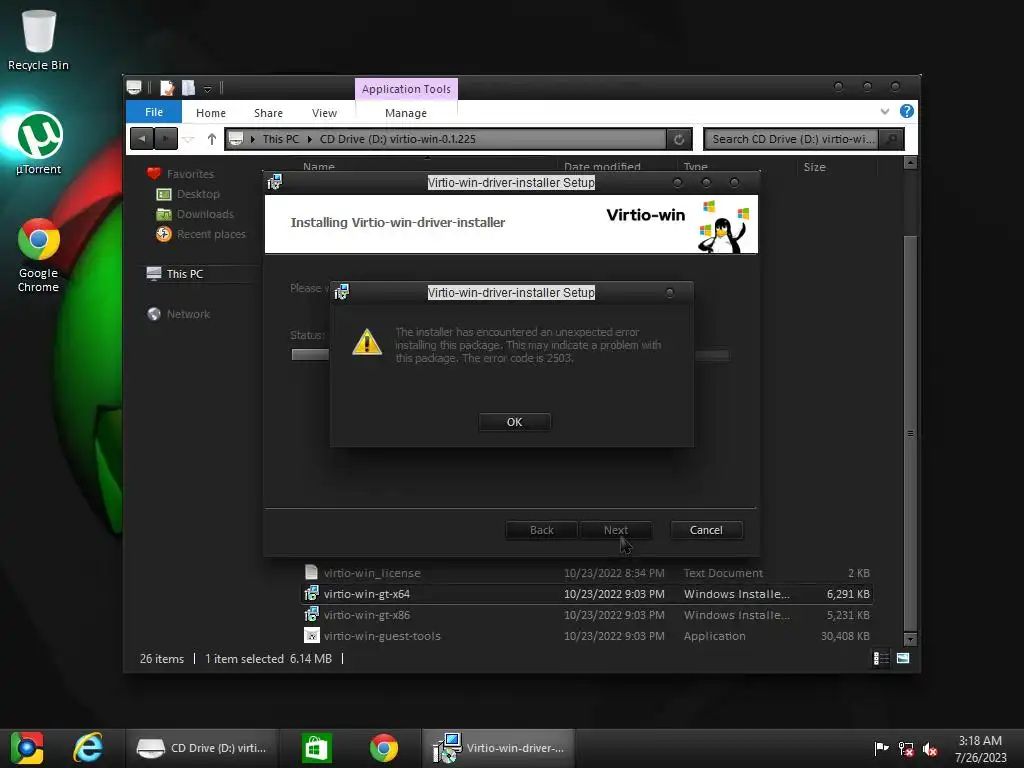The height and width of the screenshot is (768, 1024).
Task: Select the virtio-win-gt-x86 installer file
Action: coord(586,615)
